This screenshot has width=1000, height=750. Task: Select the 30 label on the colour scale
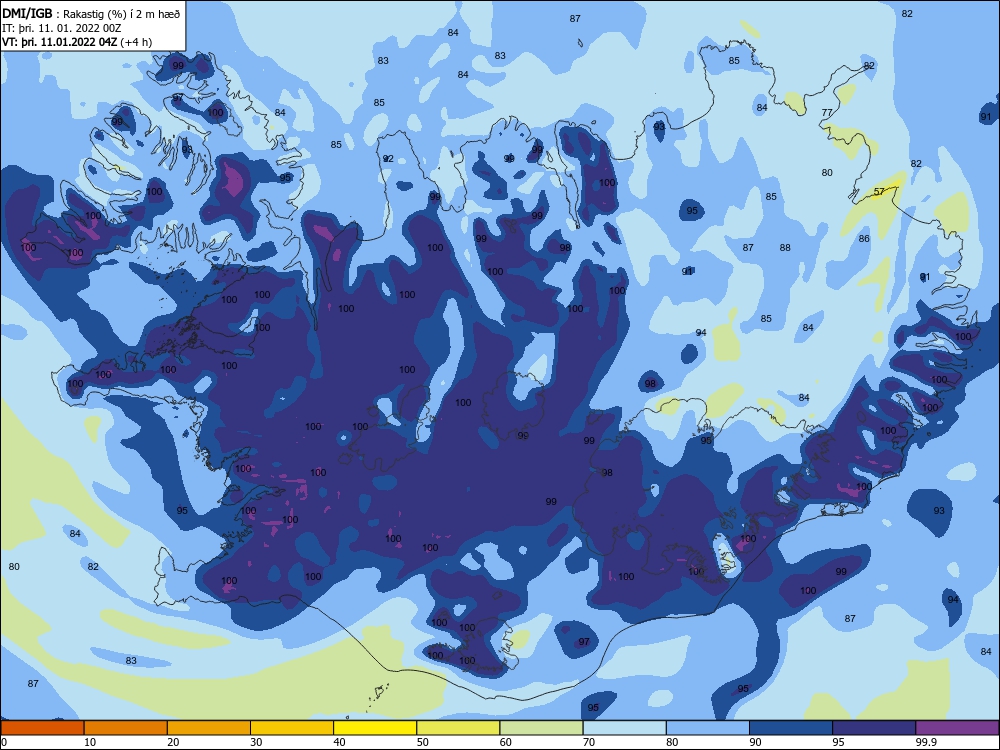(x=256, y=742)
